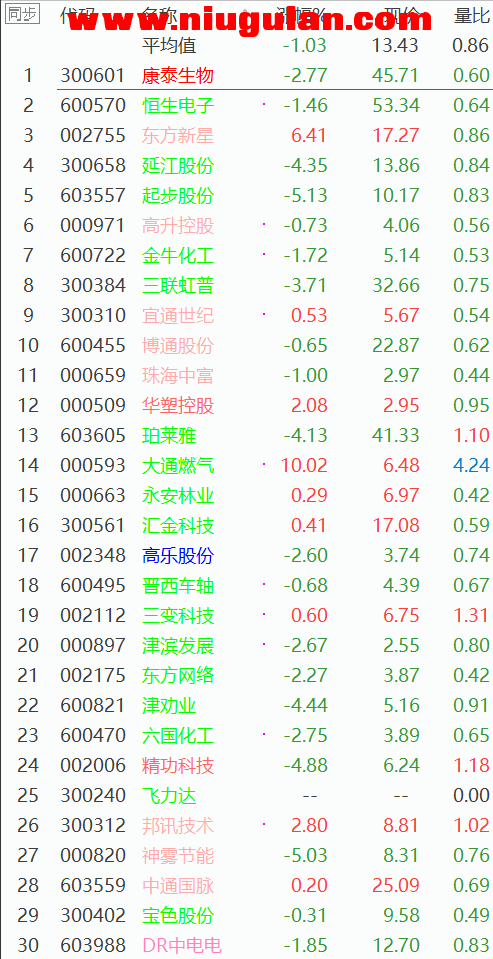This screenshot has height=959, width=493.
Task: Select 精功科技 stock name
Action: click(x=177, y=766)
